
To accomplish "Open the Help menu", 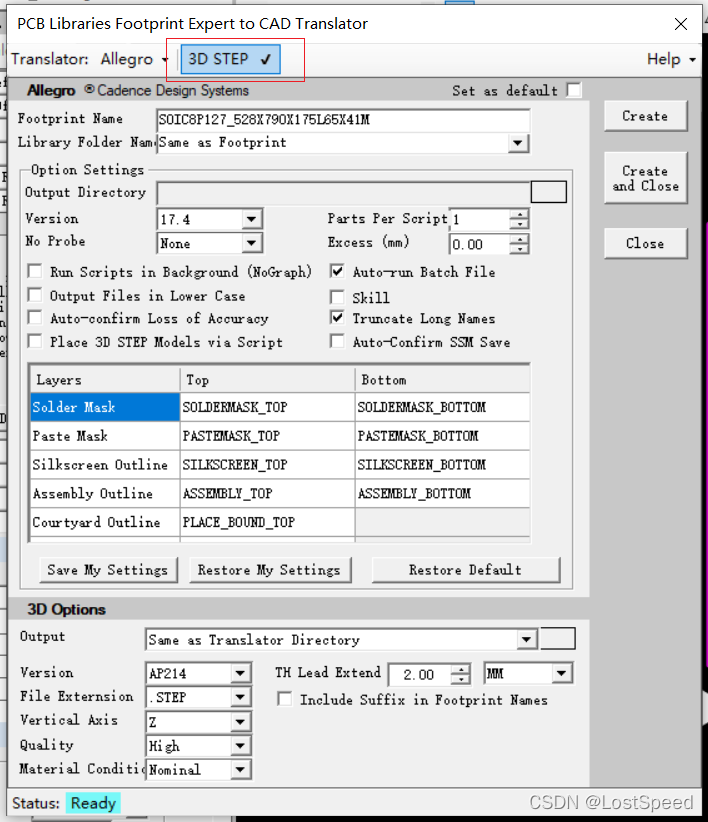I will click(671, 59).
